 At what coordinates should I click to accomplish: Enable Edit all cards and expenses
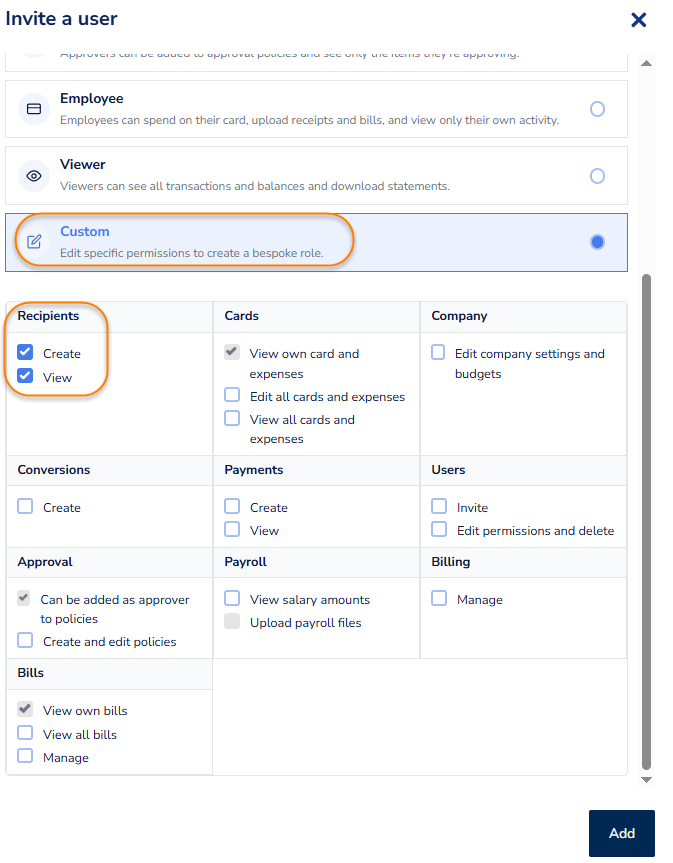tap(232, 396)
